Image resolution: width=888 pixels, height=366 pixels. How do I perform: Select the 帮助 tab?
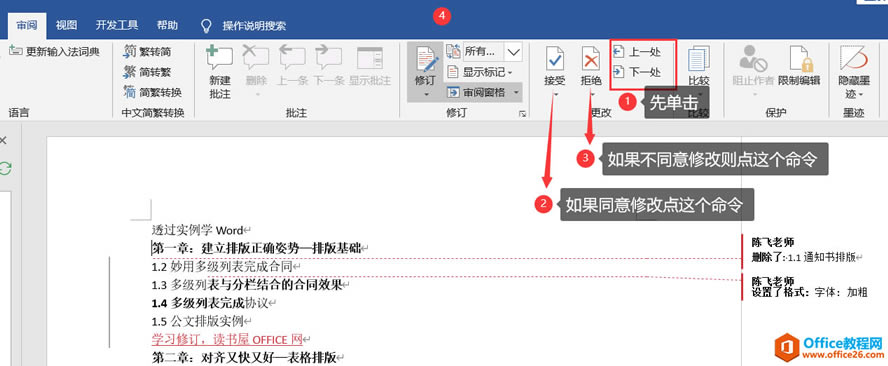167,25
